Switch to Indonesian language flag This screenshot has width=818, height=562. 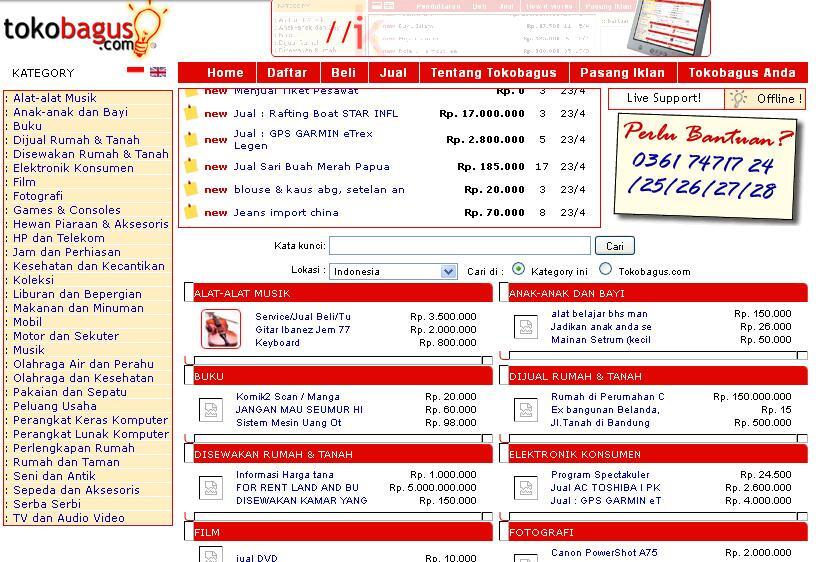click(x=135, y=70)
